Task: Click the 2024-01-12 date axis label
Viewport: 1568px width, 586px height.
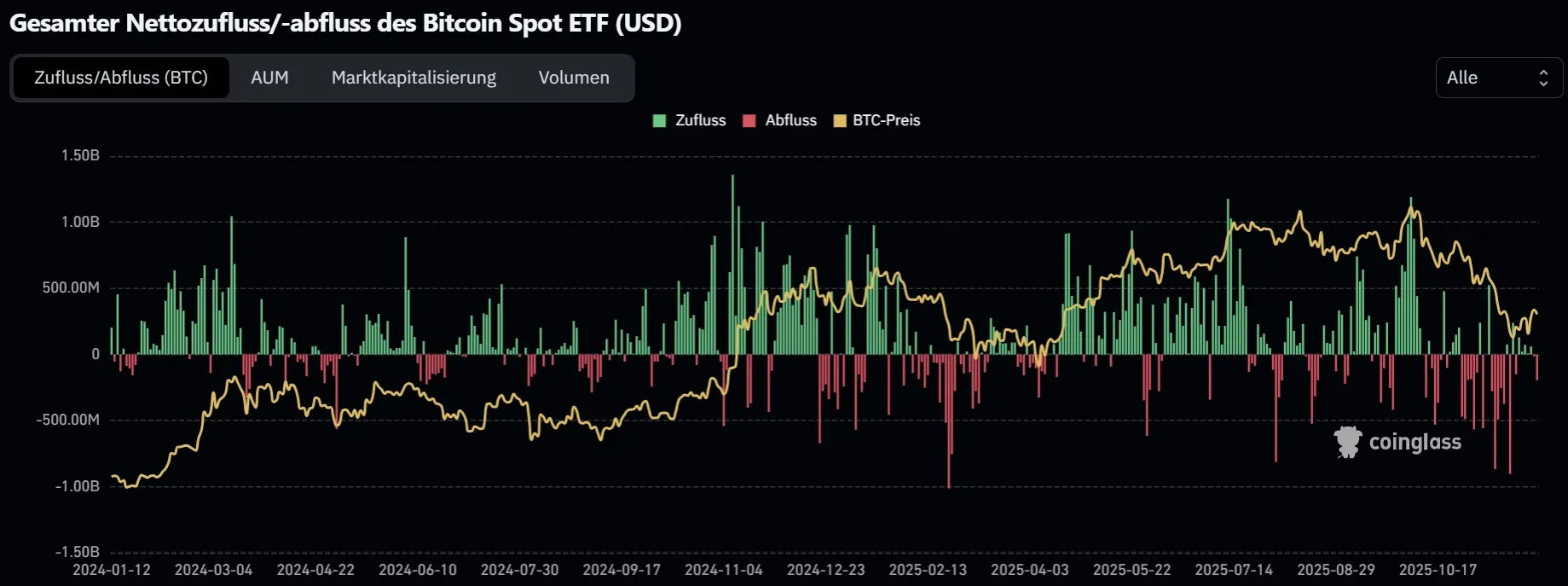Action: pyautogui.click(x=111, y=569)
